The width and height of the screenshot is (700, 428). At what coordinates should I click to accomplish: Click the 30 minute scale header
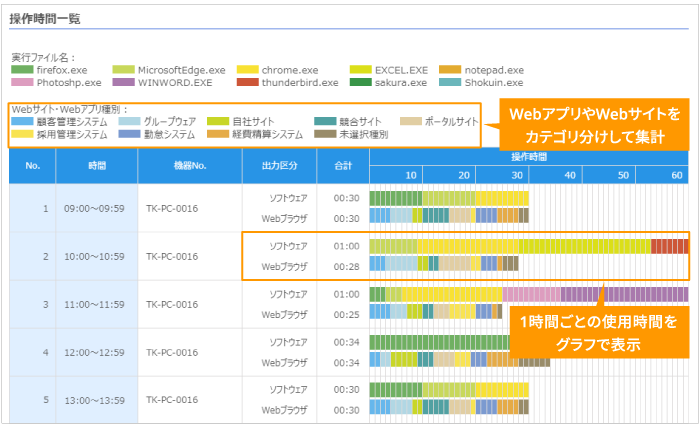[x=503, y=175]
